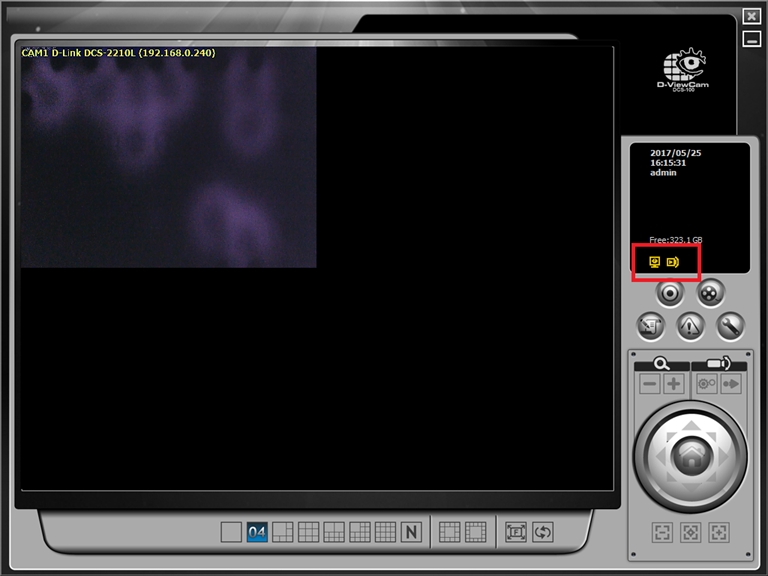Click the round record button
The height and width of the screenshot is (576, 768).
(x=670, y=293)
